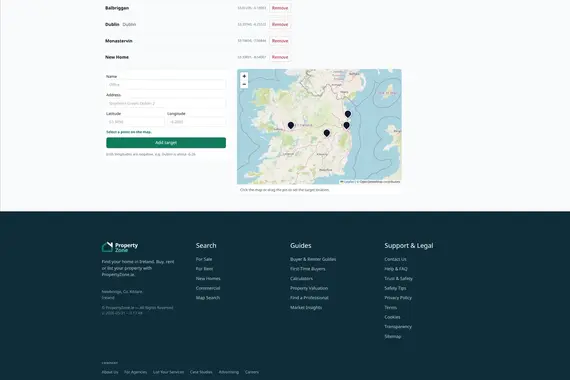Viewport: 570px width, 380px height.
Task: Open the Sitemap footer link
Action: pos(393,336)
